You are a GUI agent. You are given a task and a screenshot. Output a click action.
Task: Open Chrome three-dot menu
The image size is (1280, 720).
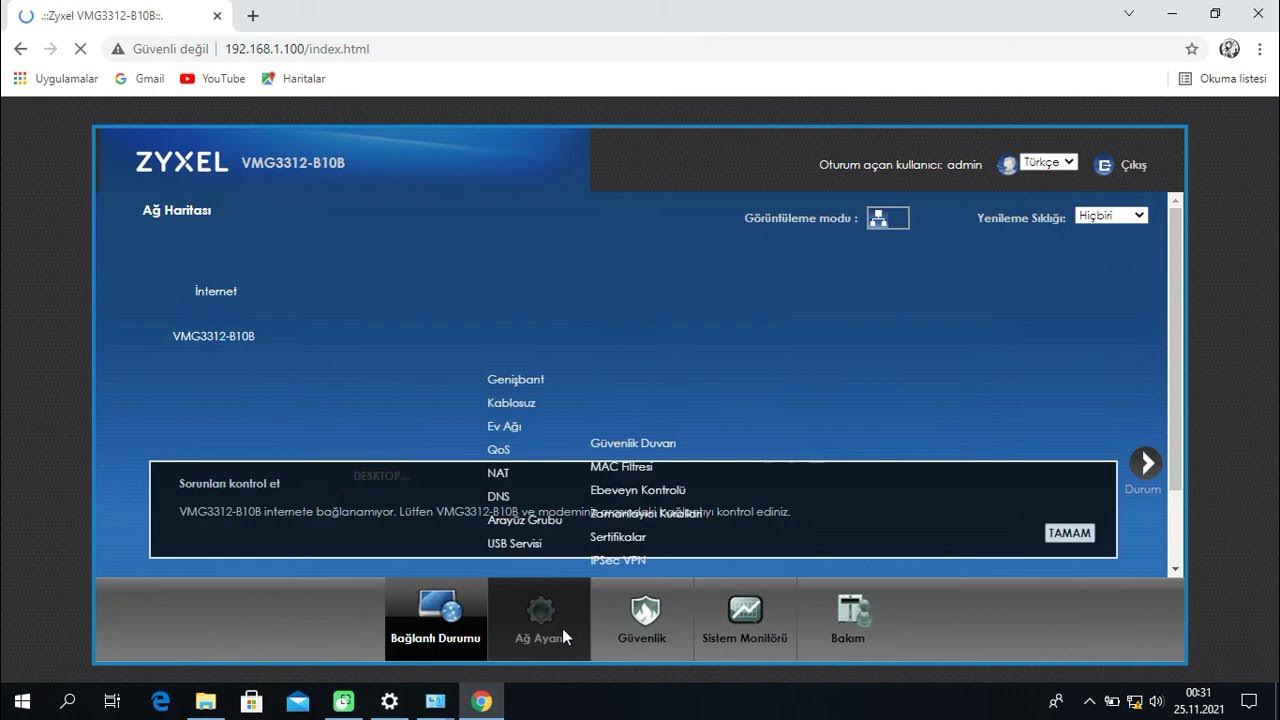(x=1258, y=49)
